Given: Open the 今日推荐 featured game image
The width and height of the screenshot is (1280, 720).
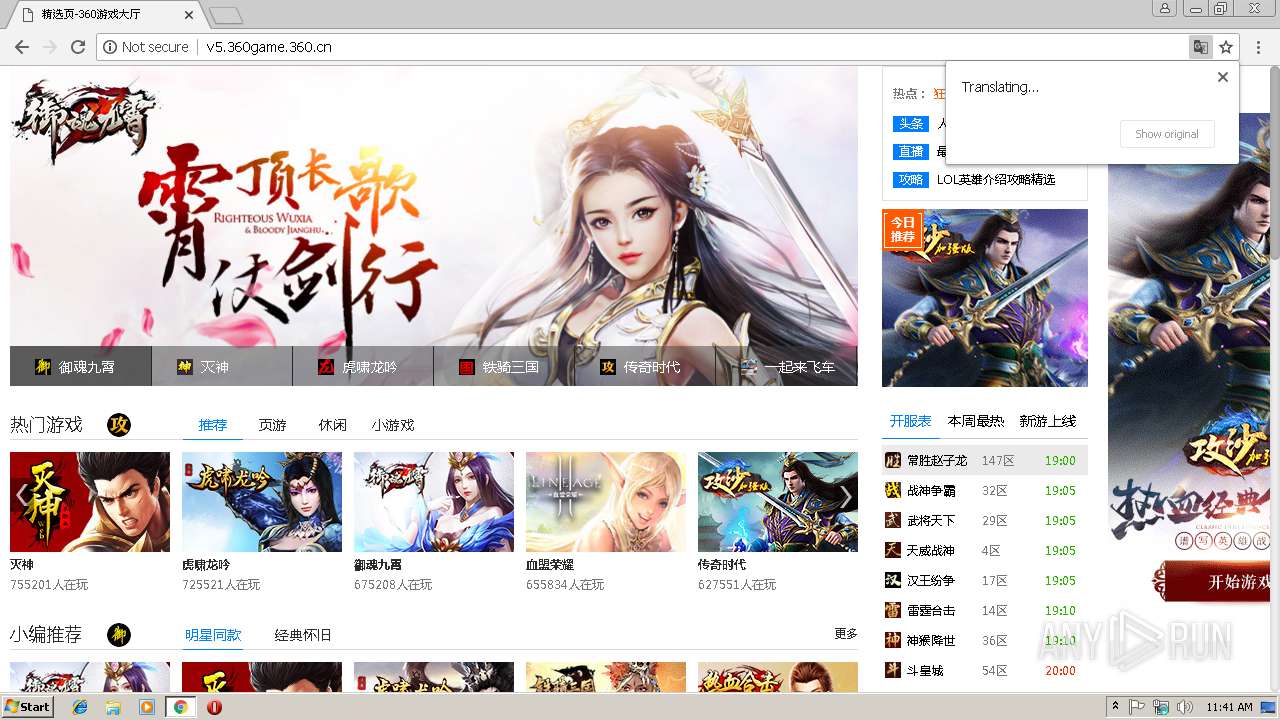Looking at the screenshot, I should (x=985, y=297).
